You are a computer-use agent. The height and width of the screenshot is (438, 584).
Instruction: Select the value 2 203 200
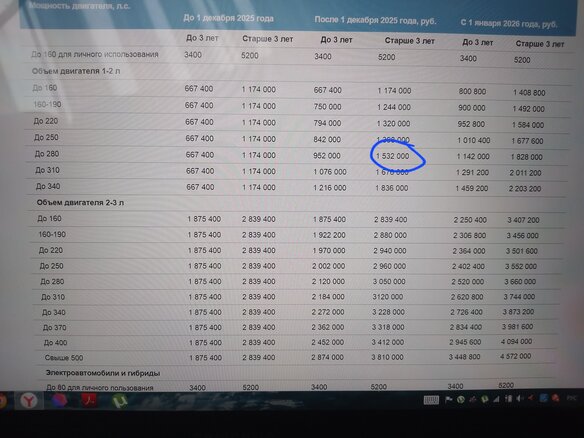(525, 188)
